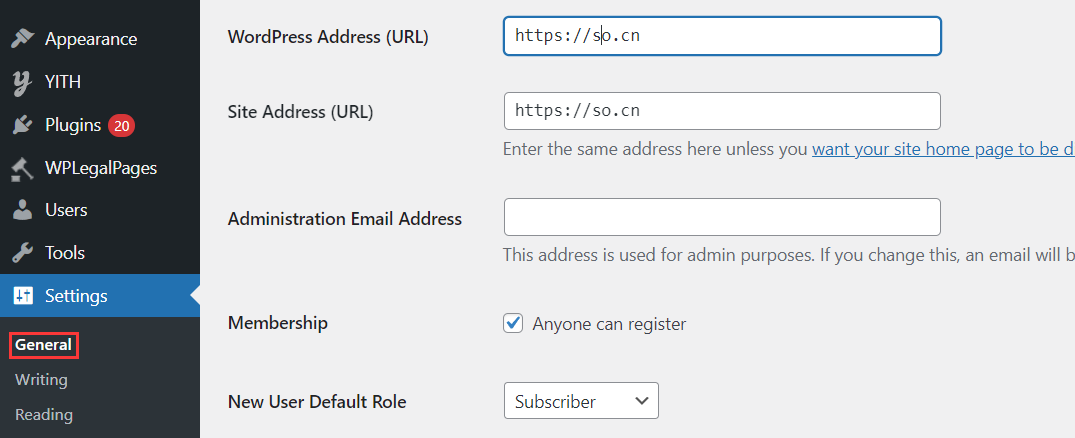Open the Appearance menu label
1075x438 pixels.
coord(91,39)
